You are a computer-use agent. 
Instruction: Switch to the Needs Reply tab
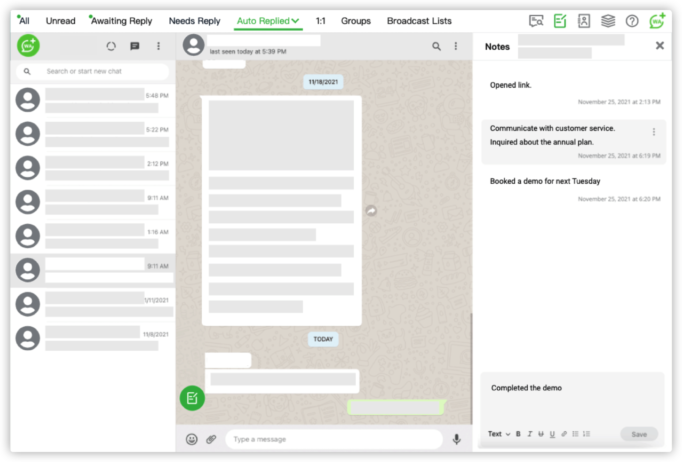[x=194, y=20]
